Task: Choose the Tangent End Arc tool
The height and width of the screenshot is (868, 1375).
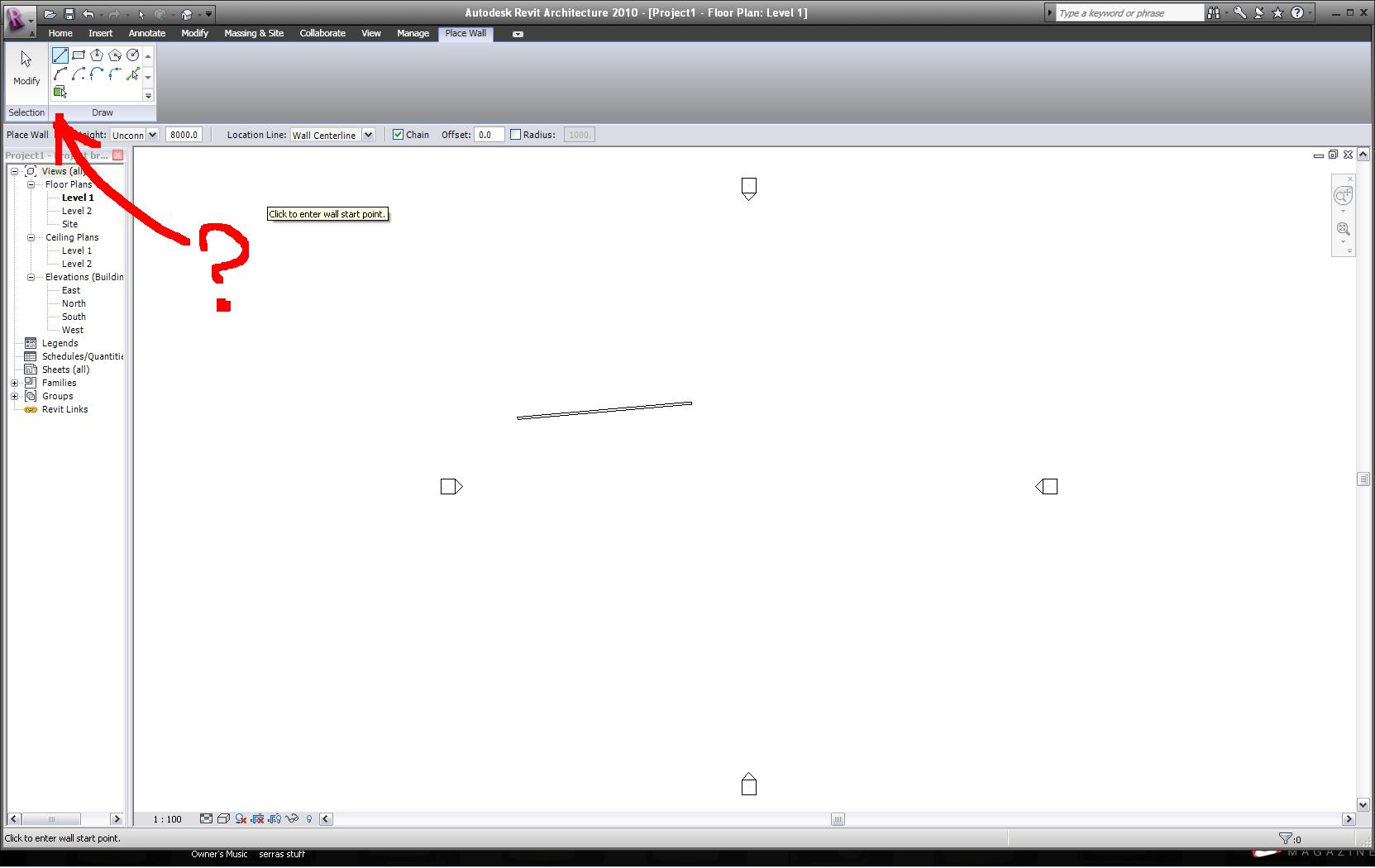Action: click(x=97, y=74)
